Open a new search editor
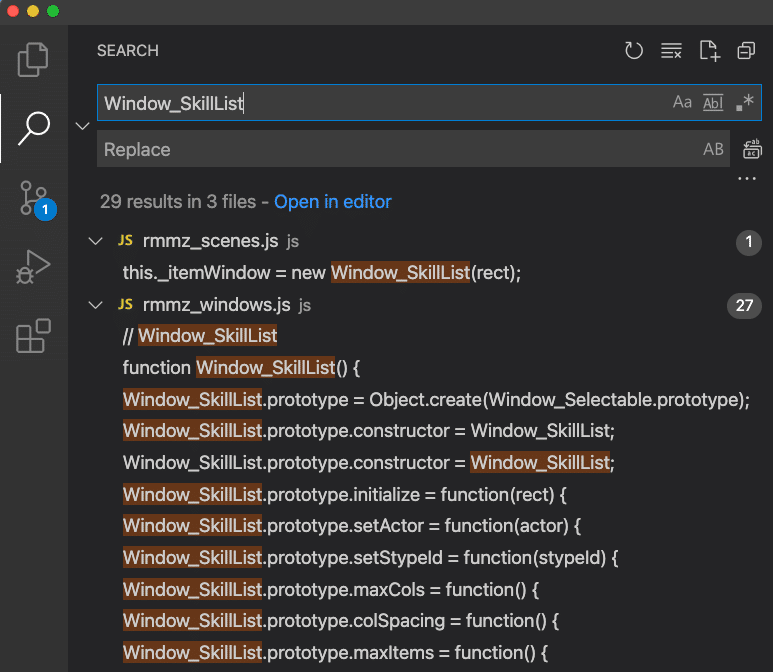 coord(709,50)
